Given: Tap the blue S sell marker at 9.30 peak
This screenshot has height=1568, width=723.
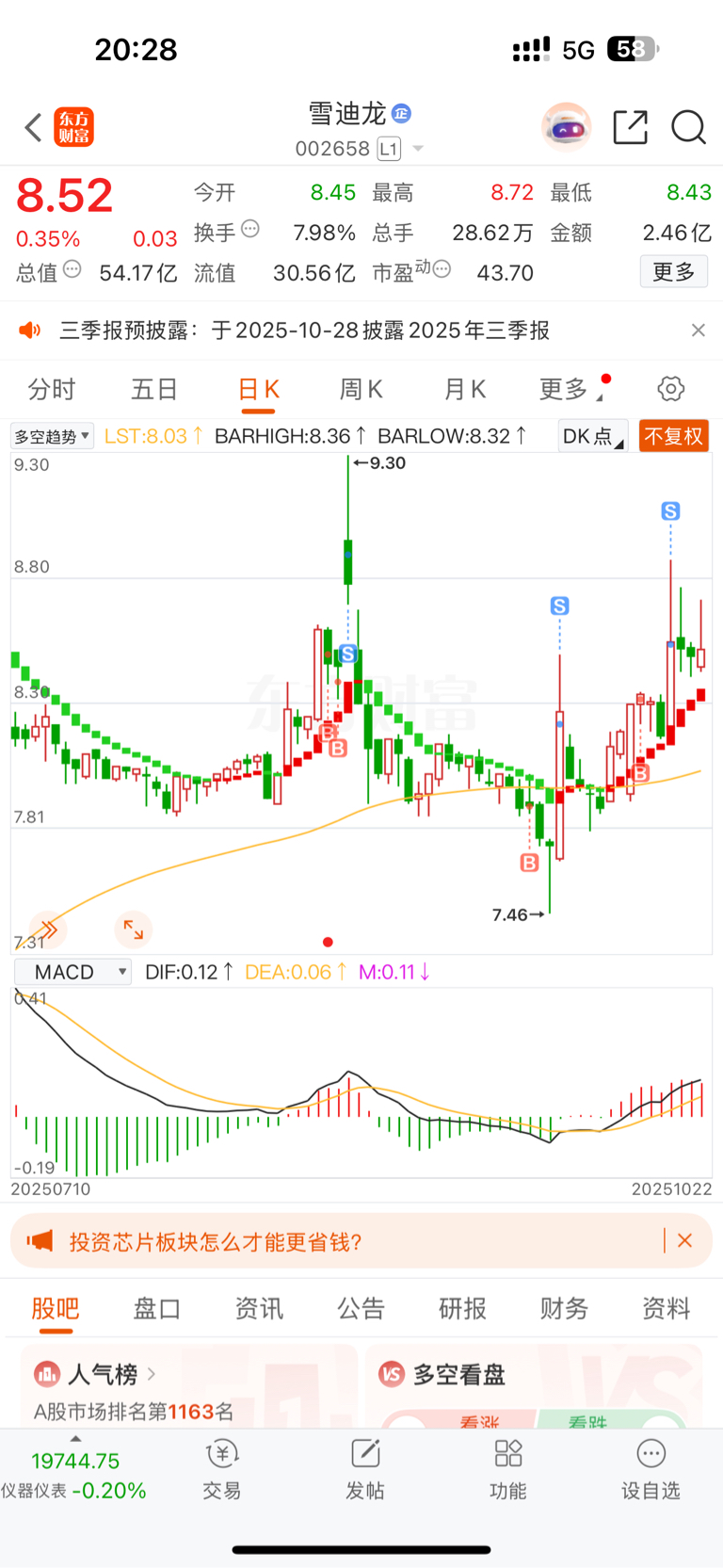Looking at the screenshot, I should (347, 654).
